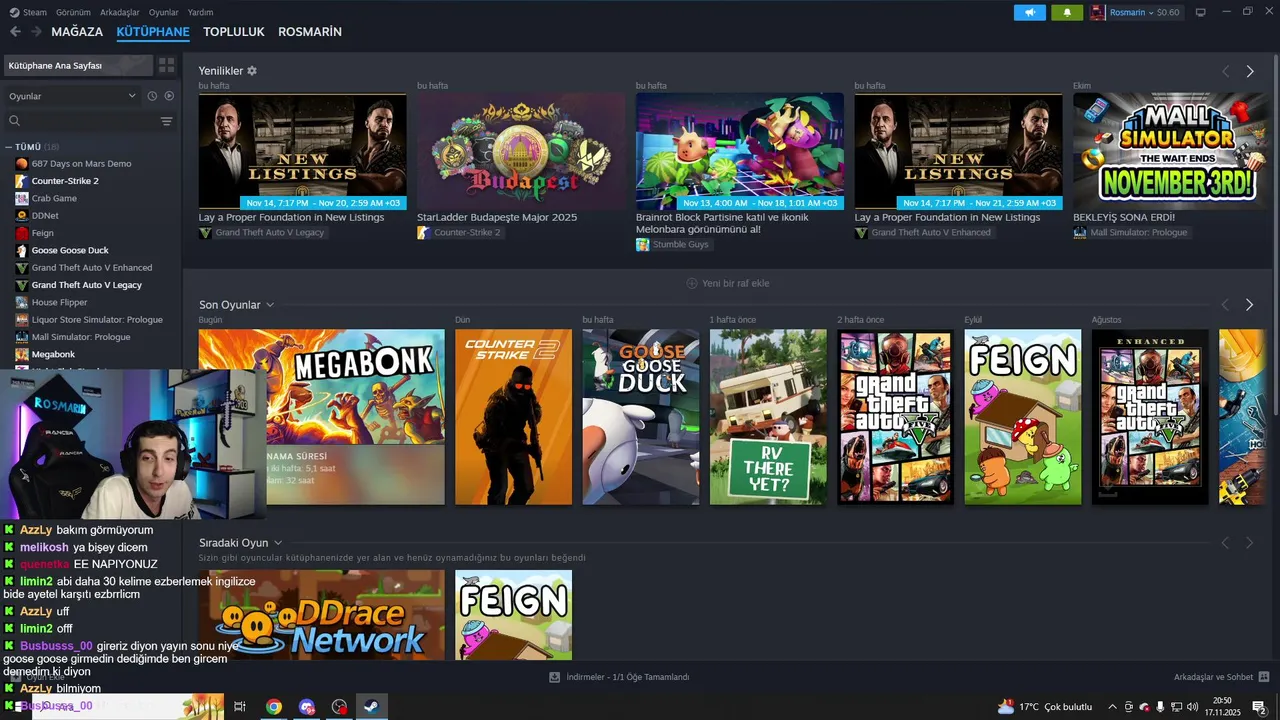The height and width of the screenshot is (720, 1280).
Task: Click the Windows notification center icon
Action: tap(1259, 707)
